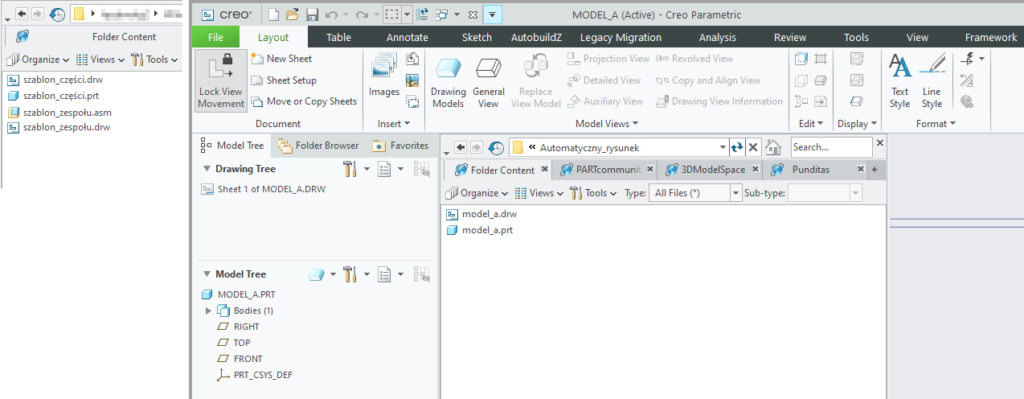Select Sheet 1 of MODEL_A.DRW
Viewport: 1024px width, 399px height.
[264, 189]
